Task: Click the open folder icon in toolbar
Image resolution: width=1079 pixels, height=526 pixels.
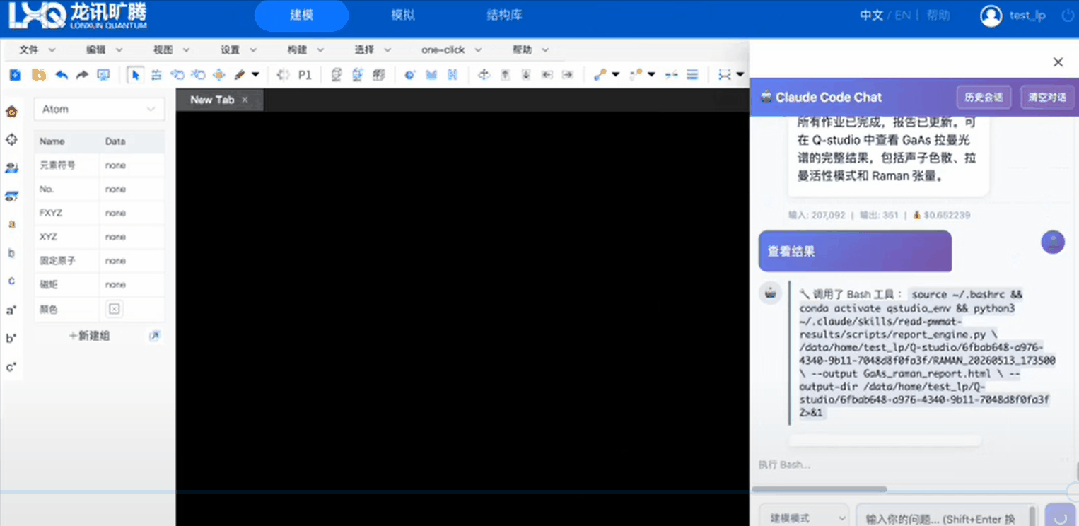Action: pyautogui.click(x=39, y=74)
